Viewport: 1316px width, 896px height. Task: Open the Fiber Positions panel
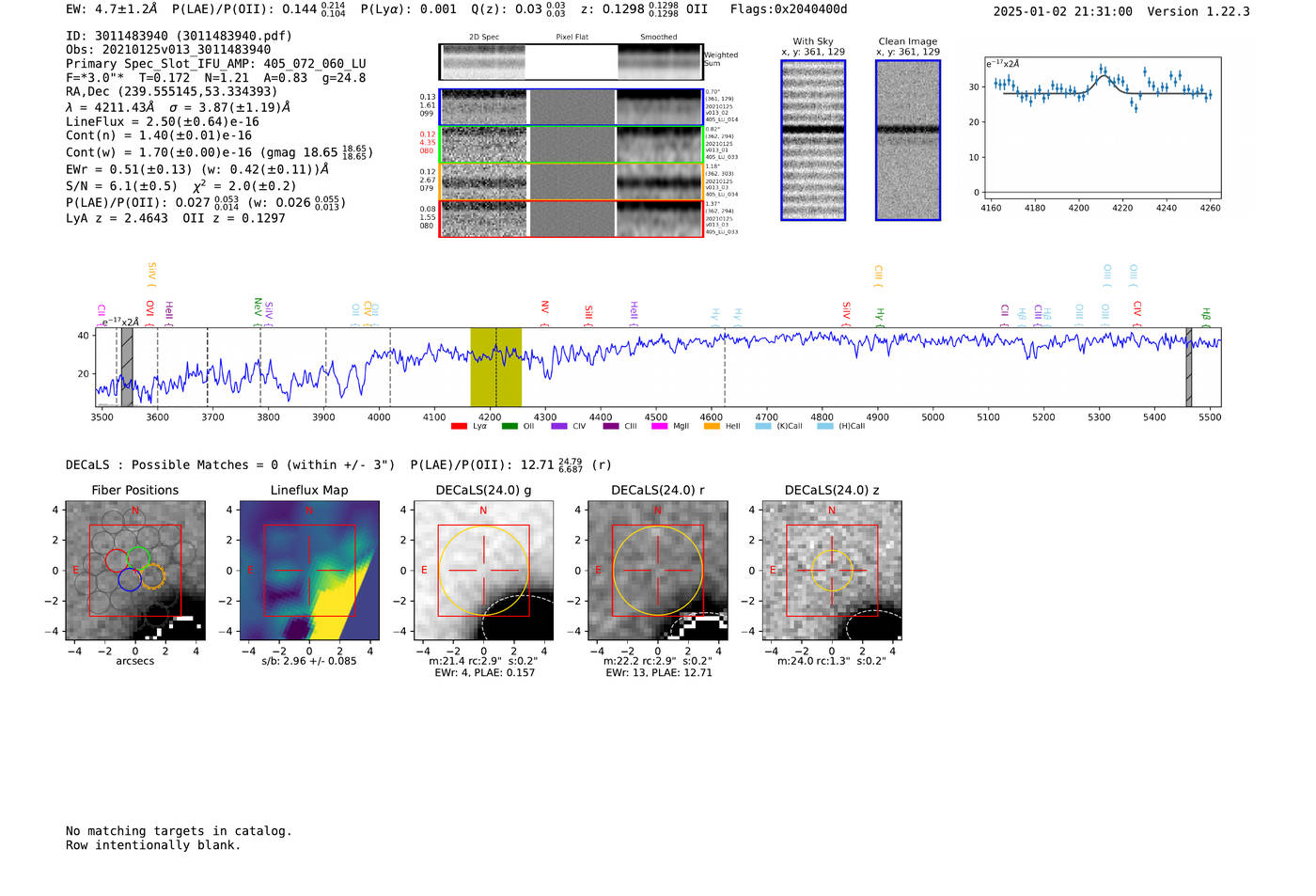point(135,571)
